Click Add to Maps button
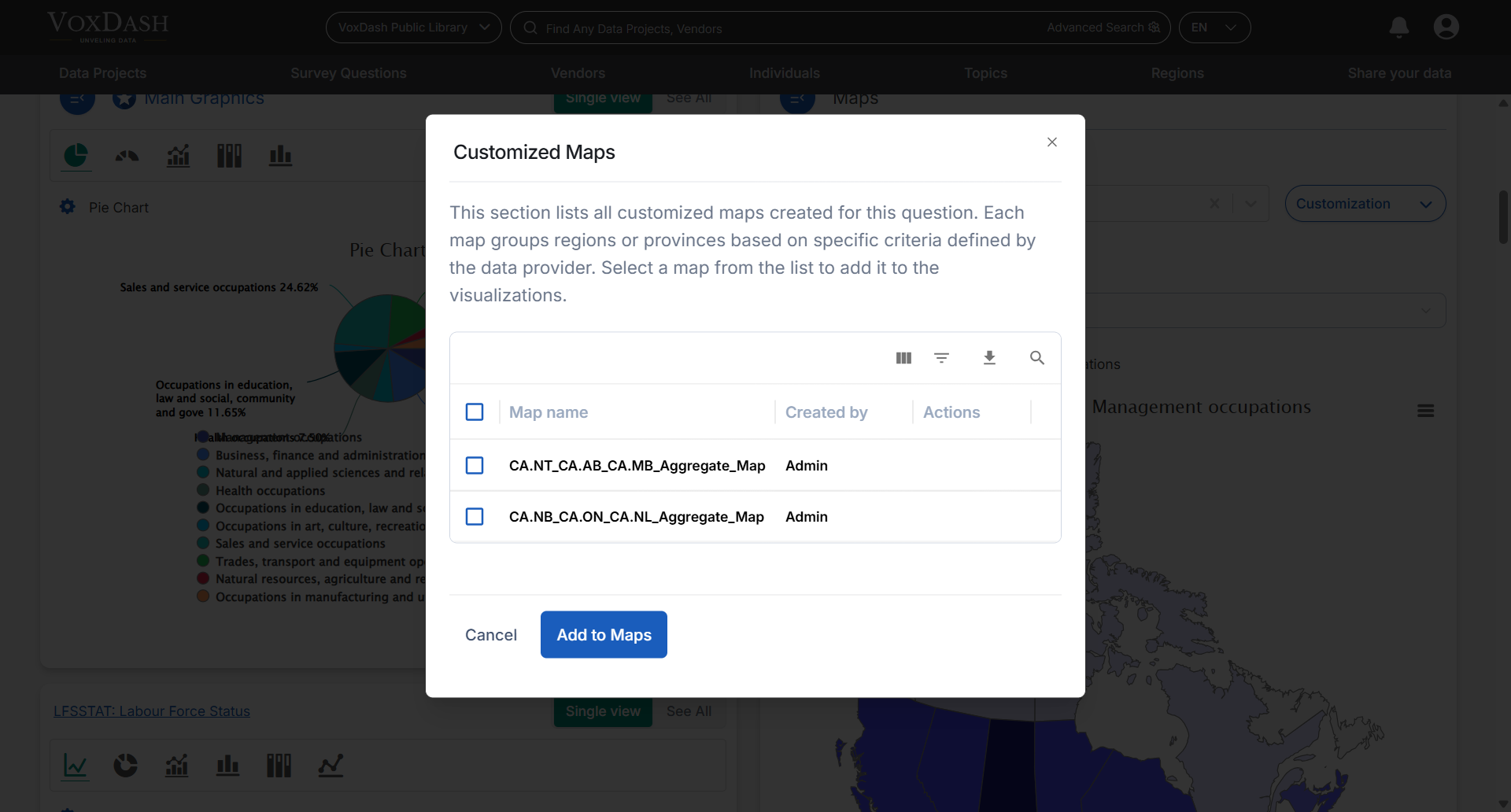Image resolution: width=1511 pixels, height=812 pixels. (x=604, y=635)
